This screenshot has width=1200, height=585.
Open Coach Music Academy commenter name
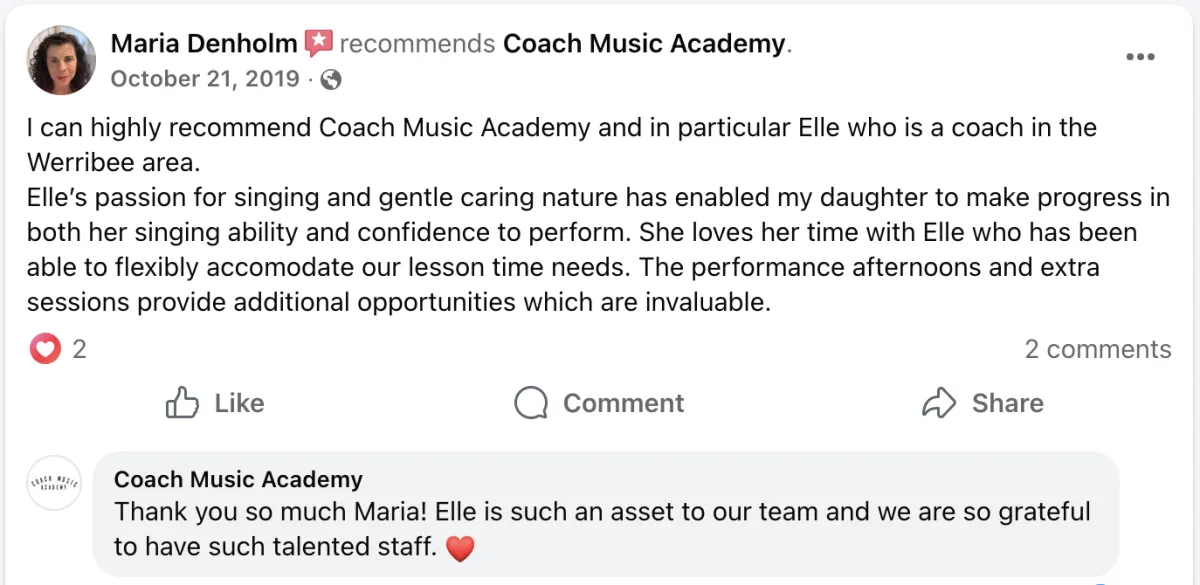click(238, 480)
